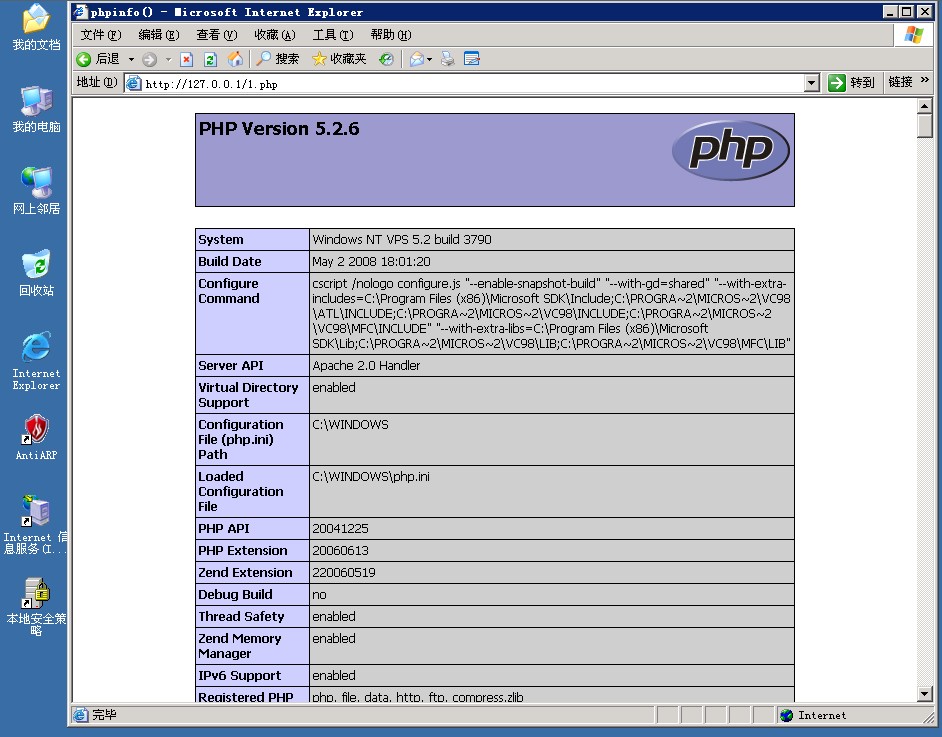Open the 编辑(E) menu
This screenshot has width=942, height=737.
pyautogui.click(x=159, y=35)
